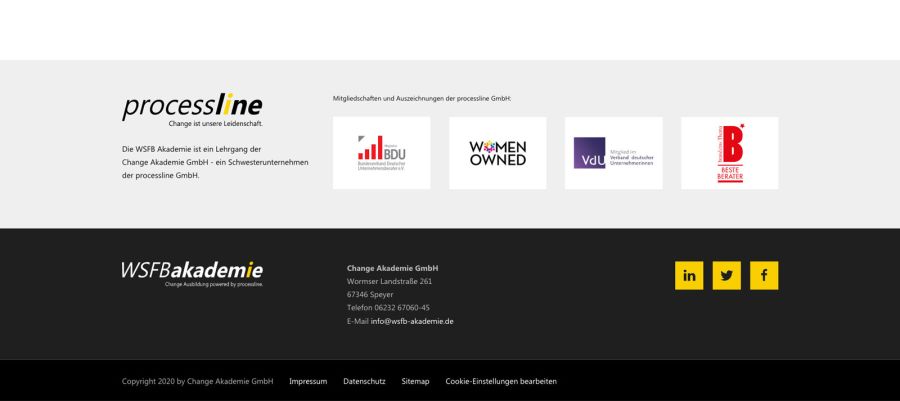Screen dimensions: 900x401
Task: Open the Facebook social icon
Action: 764,275
